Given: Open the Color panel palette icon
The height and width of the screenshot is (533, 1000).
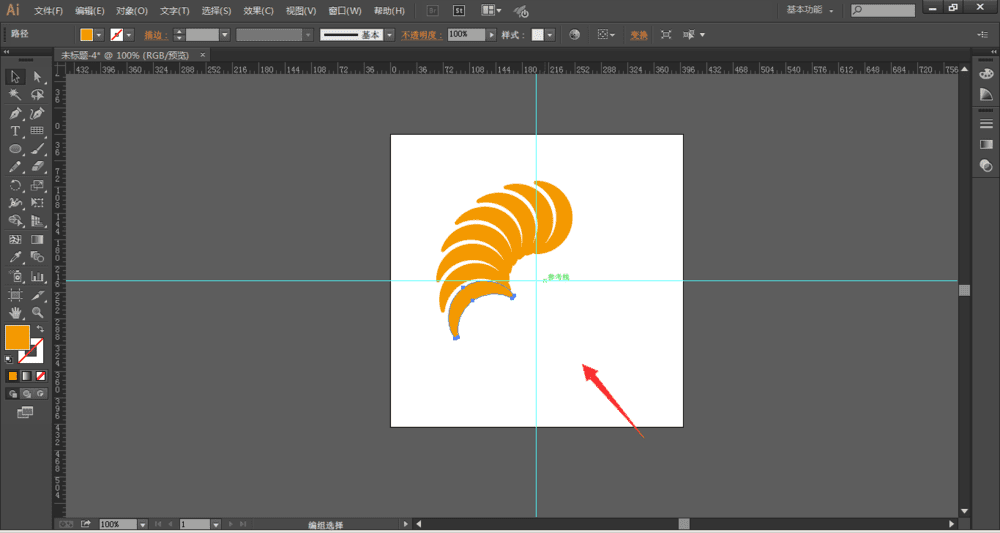Looking at the screenshot, I should (x=986, y=73).
